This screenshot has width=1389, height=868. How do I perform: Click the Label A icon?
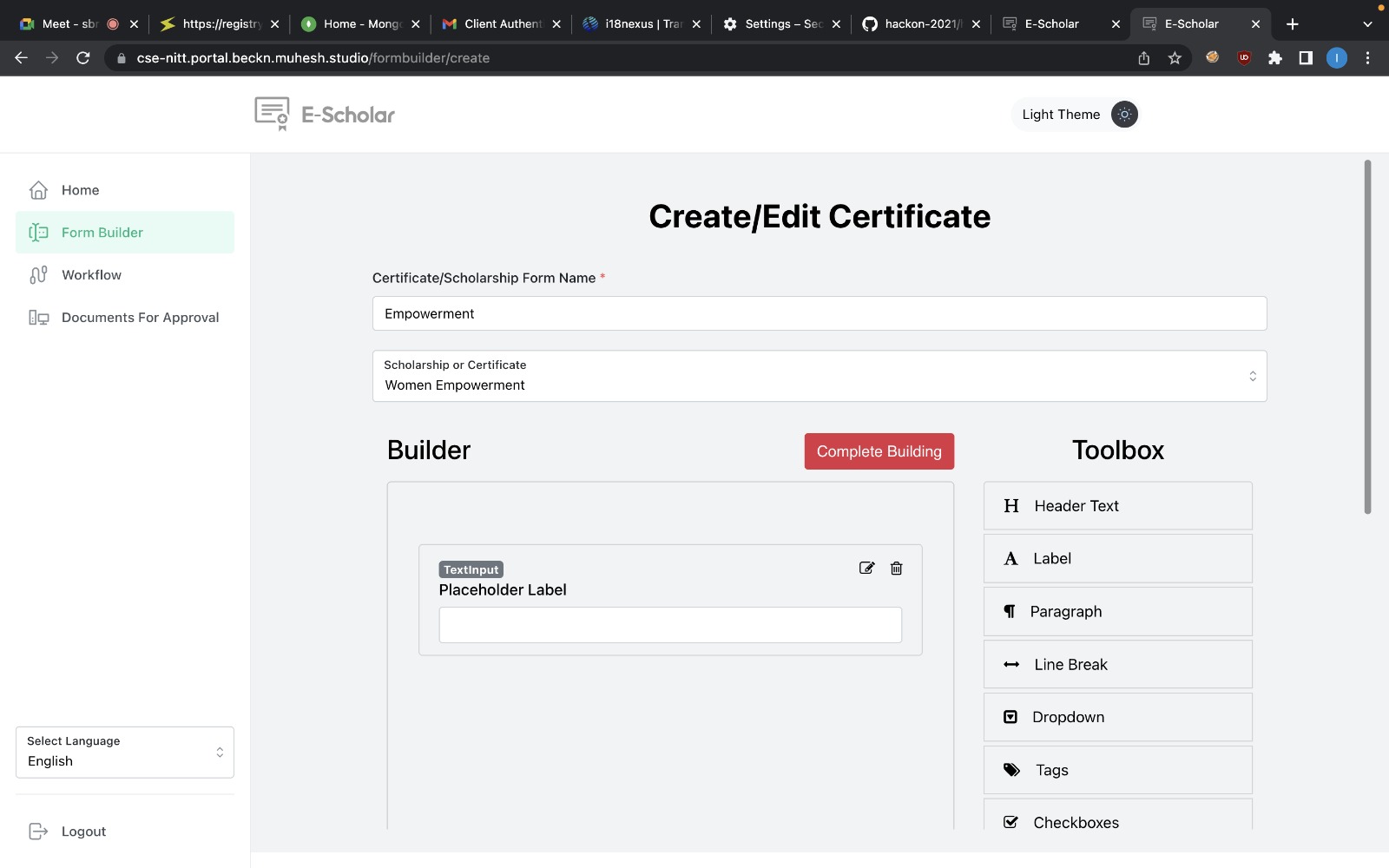click(1010, 559)
